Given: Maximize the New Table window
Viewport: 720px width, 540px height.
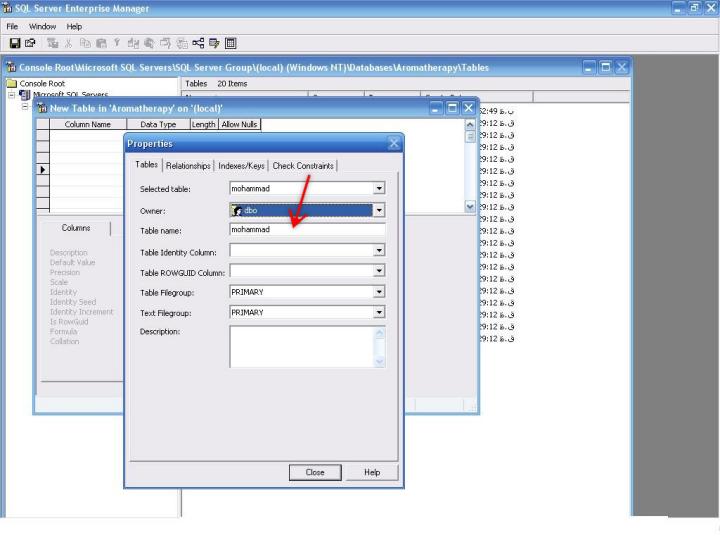Looking at the screenshot, I should tap(452, 108).
